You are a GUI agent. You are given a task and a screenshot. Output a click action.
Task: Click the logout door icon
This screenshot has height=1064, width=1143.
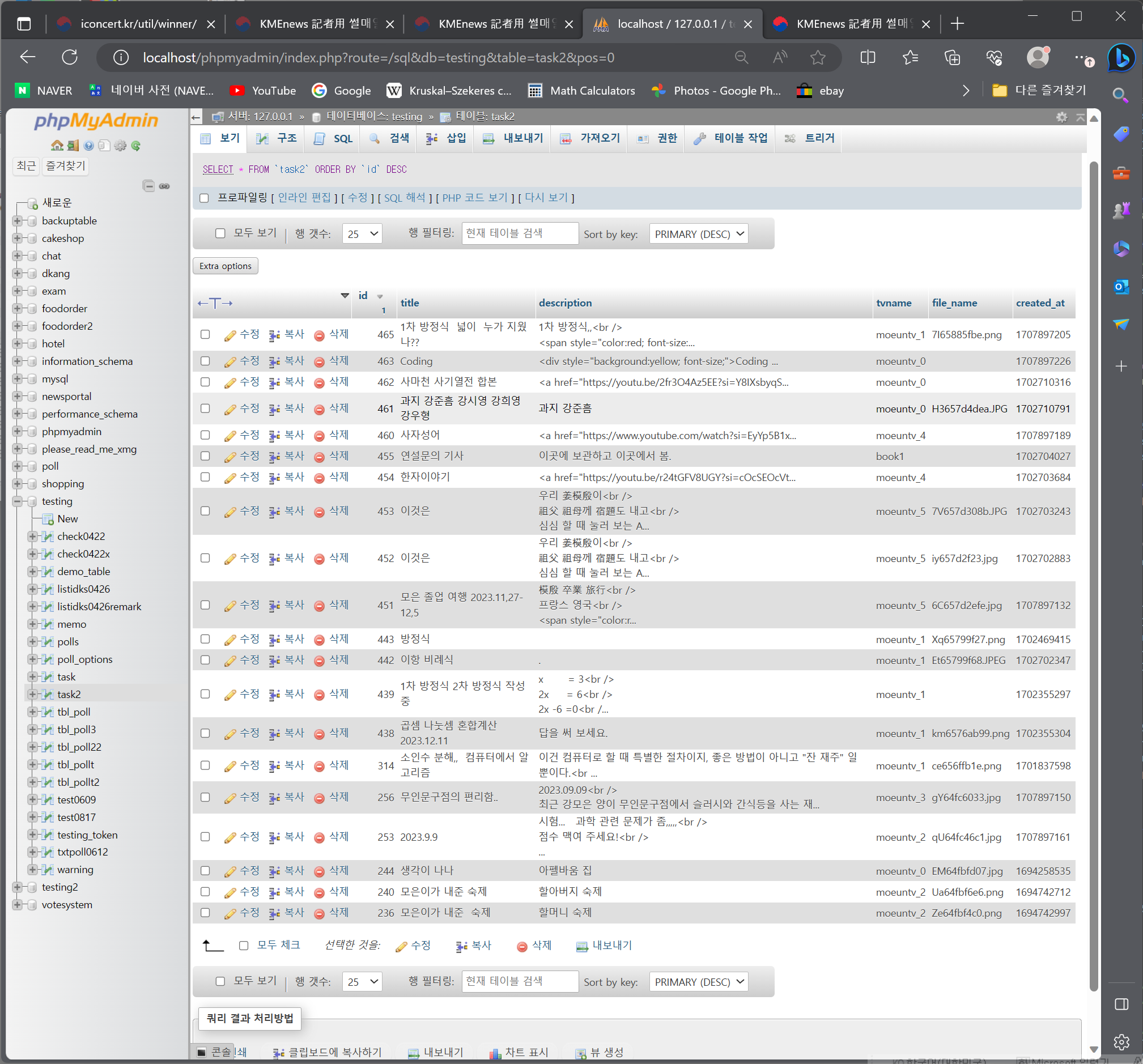[73, 146]
